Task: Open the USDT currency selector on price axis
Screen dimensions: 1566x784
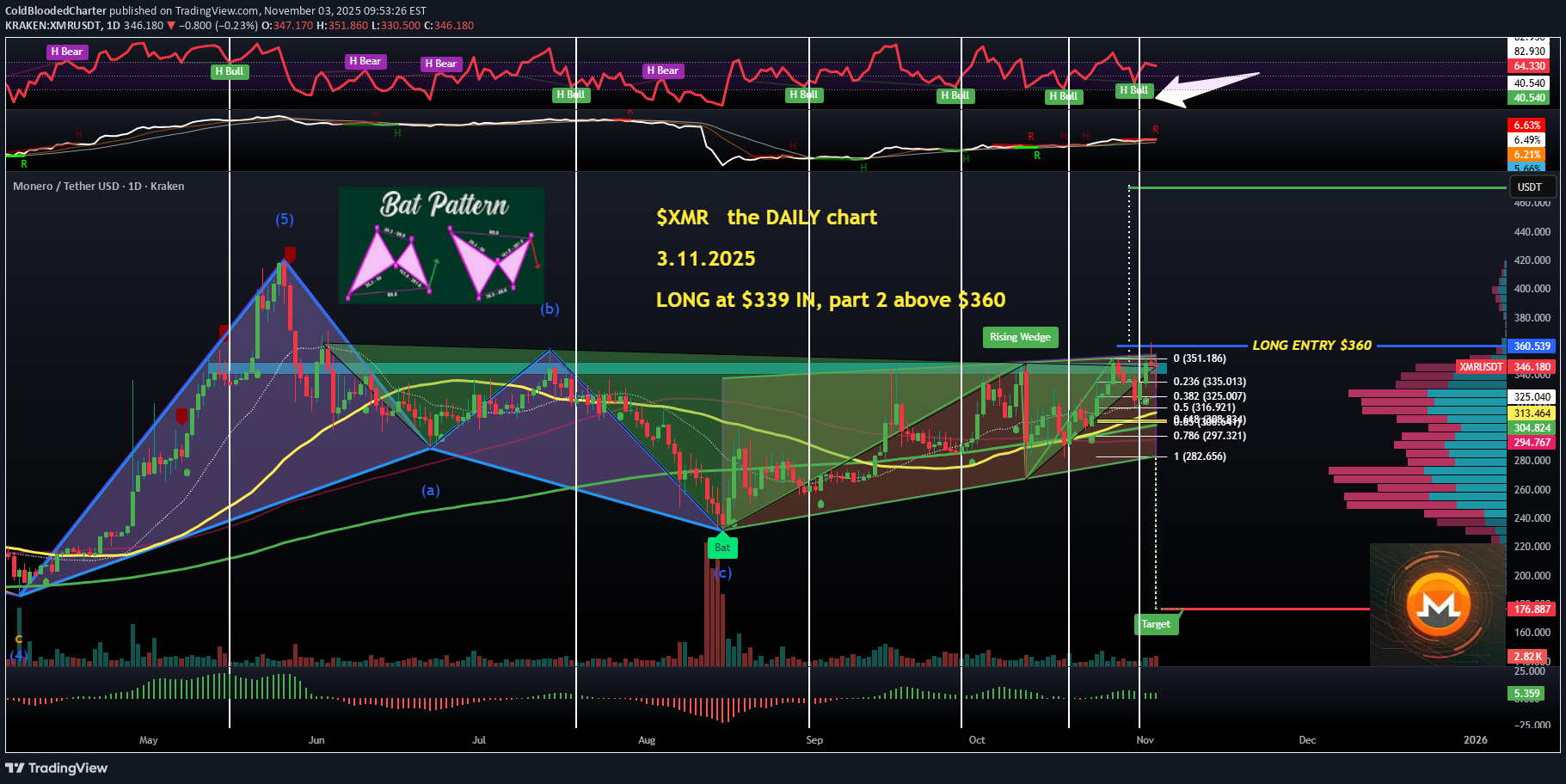Action: tap(1529, 187)
